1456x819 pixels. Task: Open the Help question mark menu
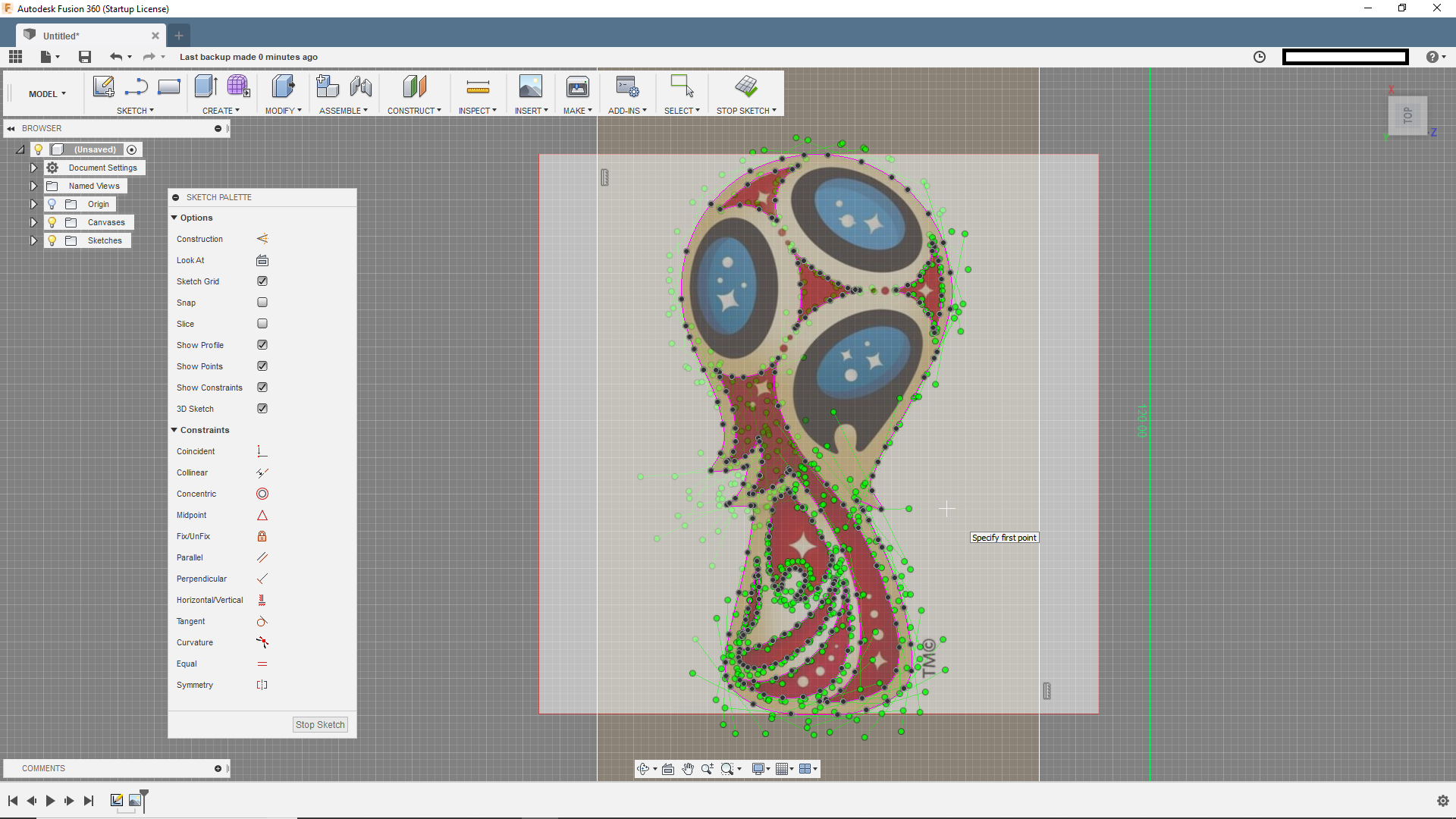[1436, 57]
